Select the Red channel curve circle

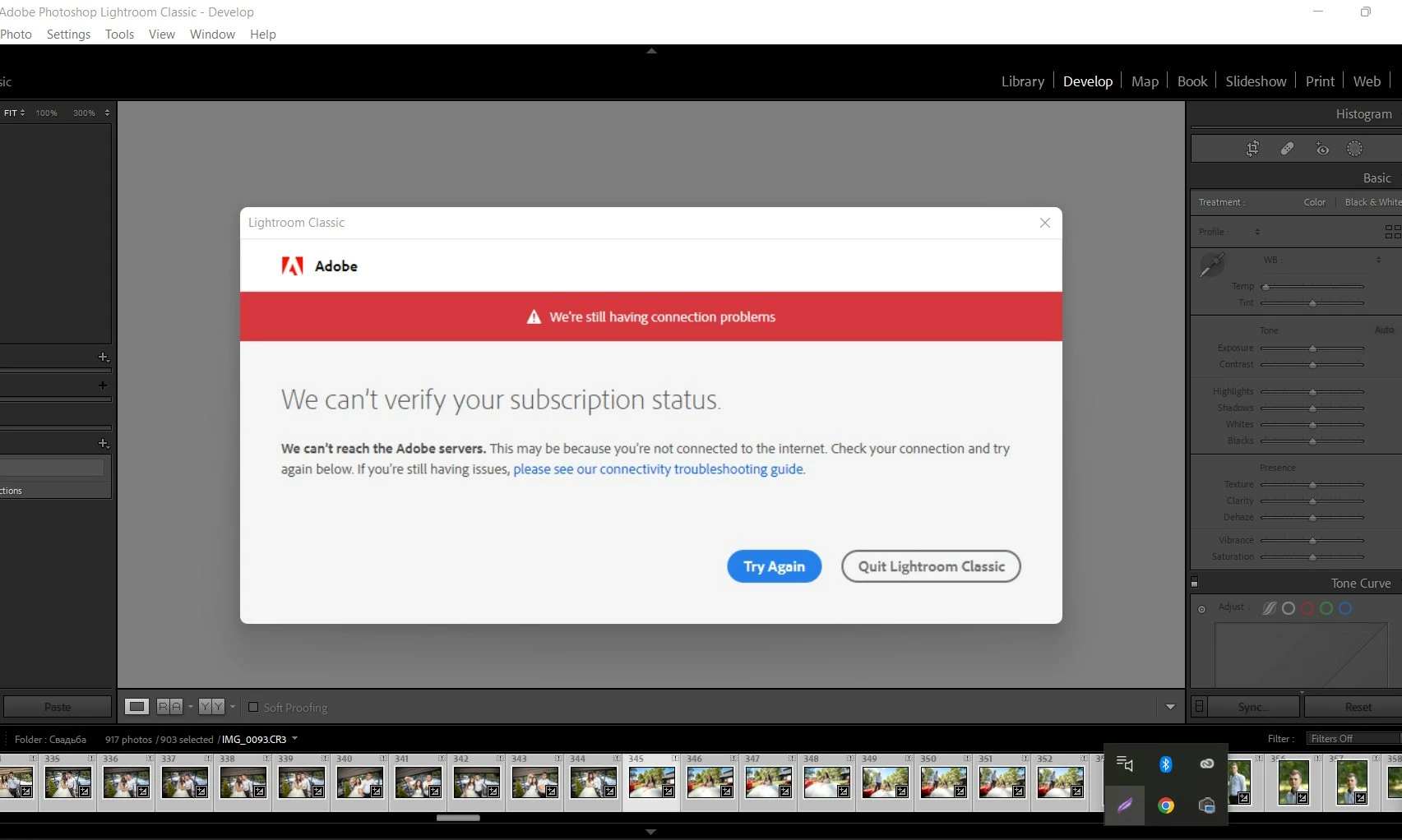click(1307, 608)
